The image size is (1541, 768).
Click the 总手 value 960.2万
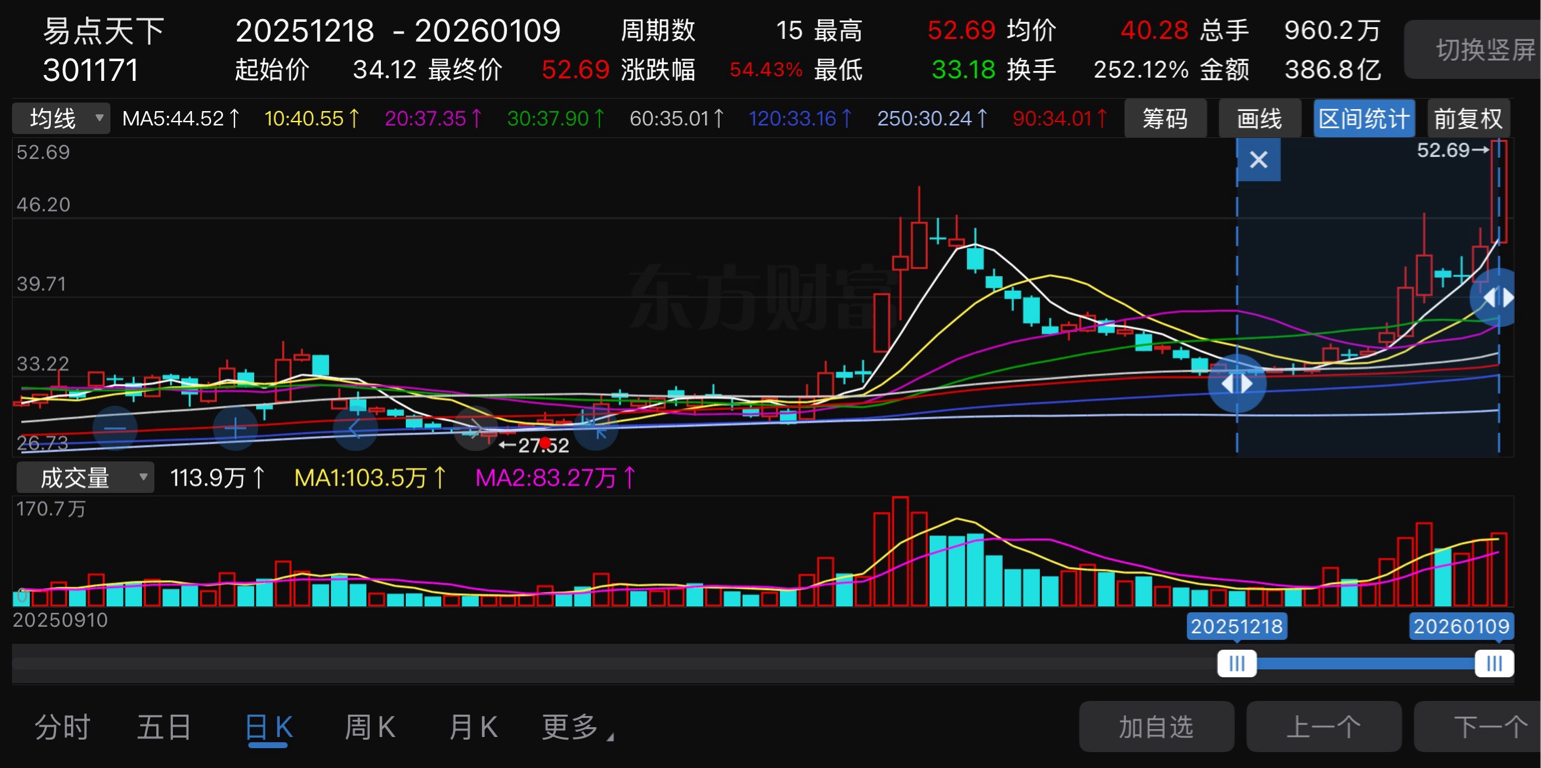1332,31
